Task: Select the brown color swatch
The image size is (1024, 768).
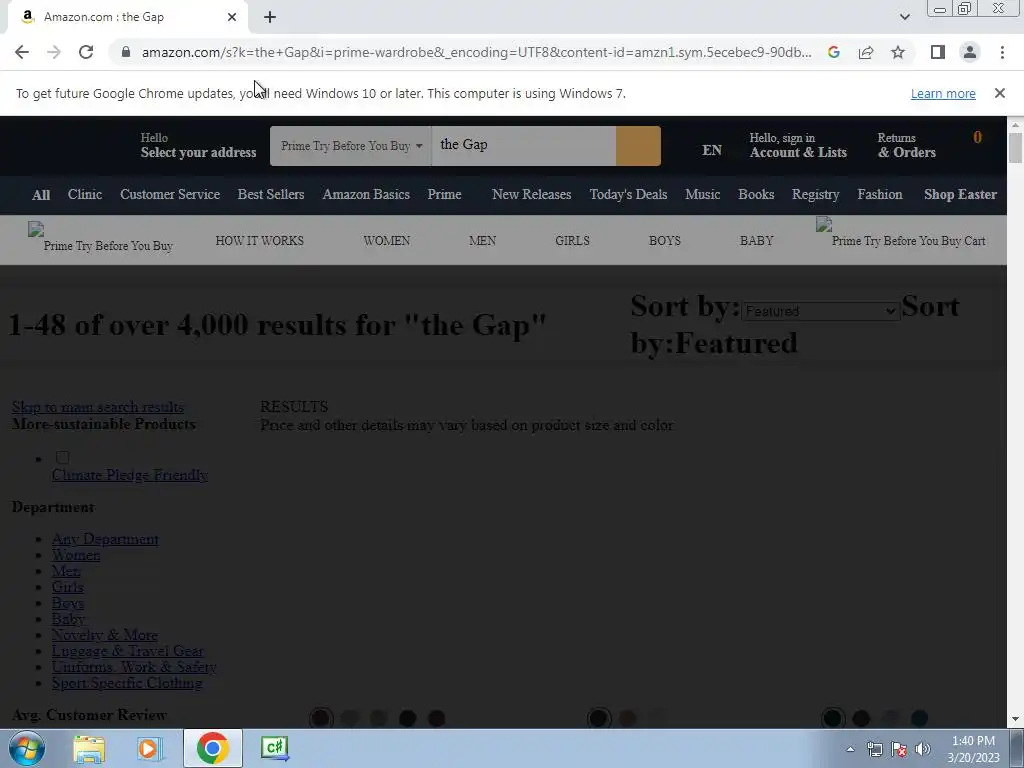Action: coord(628,718)
